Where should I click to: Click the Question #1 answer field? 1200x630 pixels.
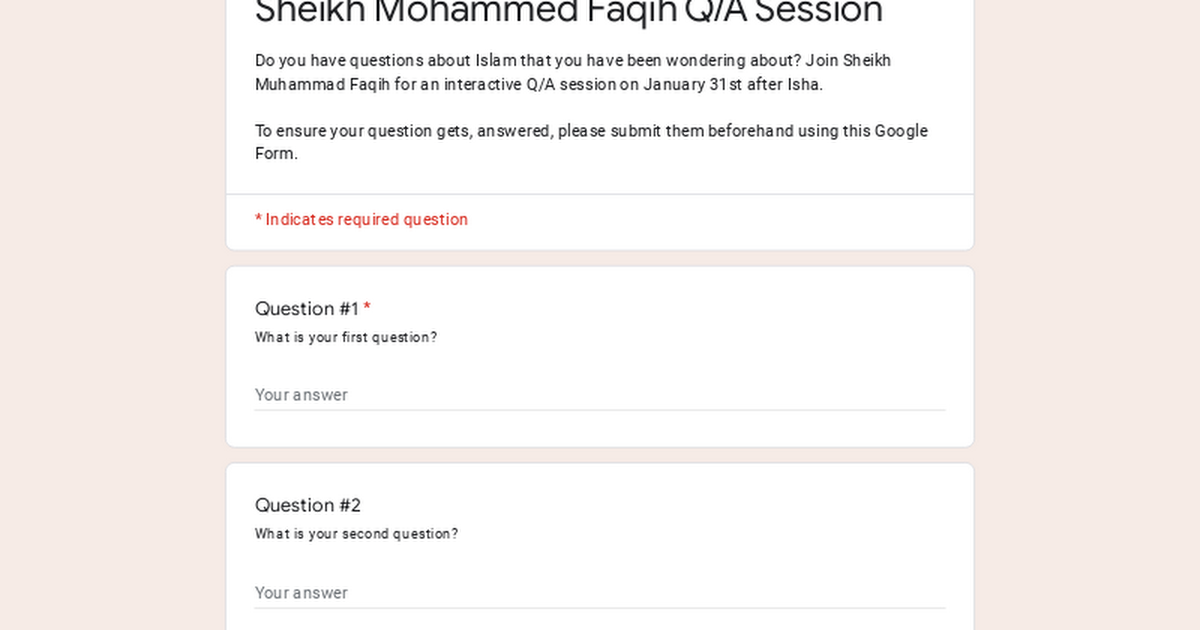(x=599, y=395)
